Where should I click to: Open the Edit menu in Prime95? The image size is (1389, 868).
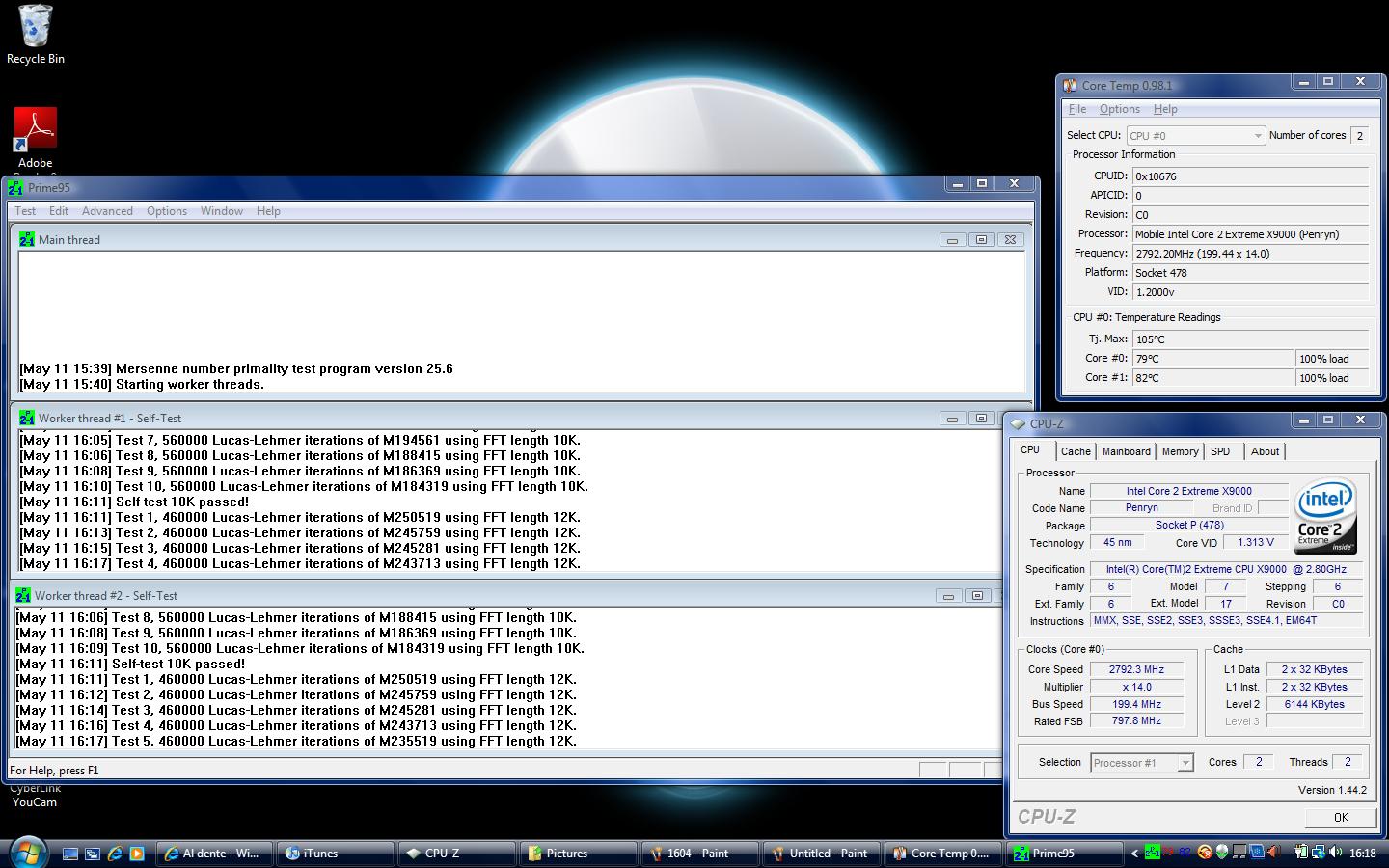pyautogui.click(x=59, y=211)
